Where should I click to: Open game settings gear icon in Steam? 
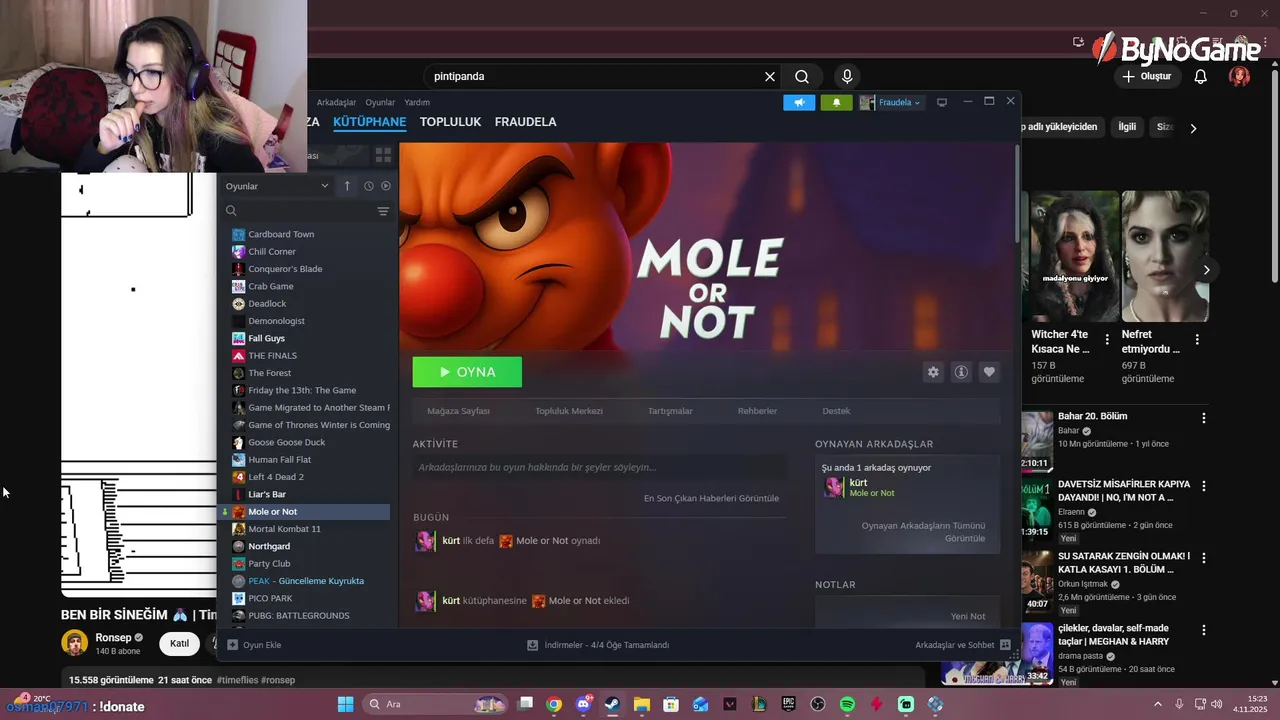933,372
